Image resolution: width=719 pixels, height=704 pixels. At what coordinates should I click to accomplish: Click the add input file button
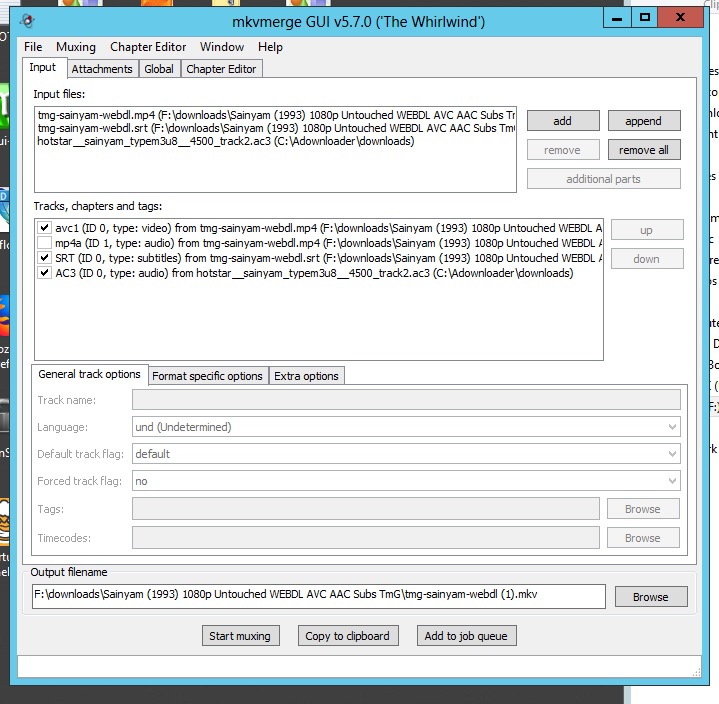[562, 121]
